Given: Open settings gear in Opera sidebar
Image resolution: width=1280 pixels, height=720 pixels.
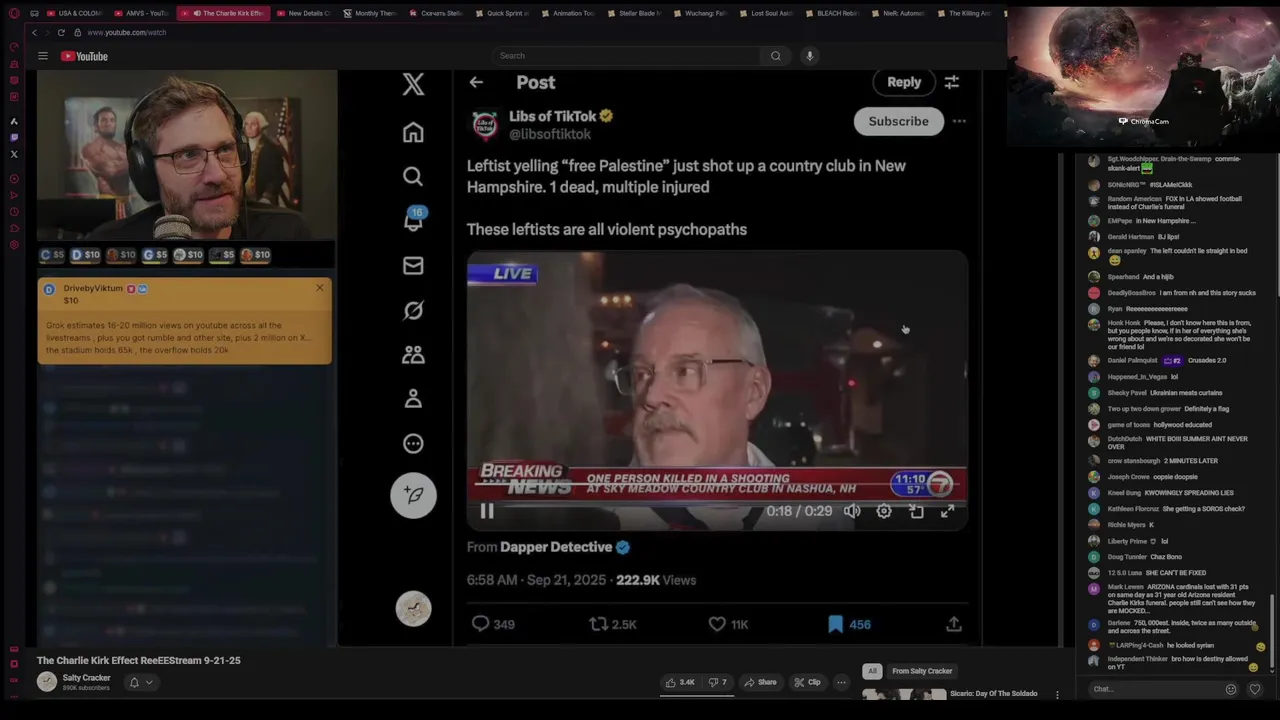Looking at the screenshot, I should coord(14,245).
